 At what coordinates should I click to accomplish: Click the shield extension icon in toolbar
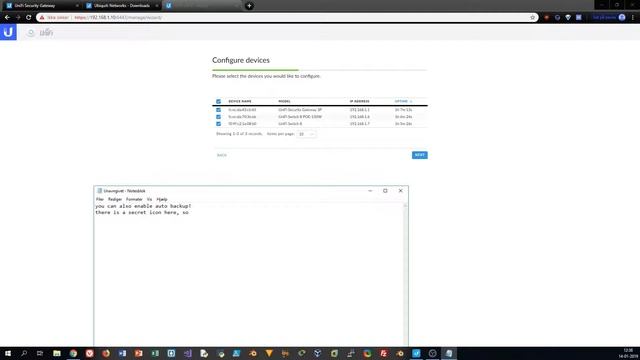[x=568, y=18]
